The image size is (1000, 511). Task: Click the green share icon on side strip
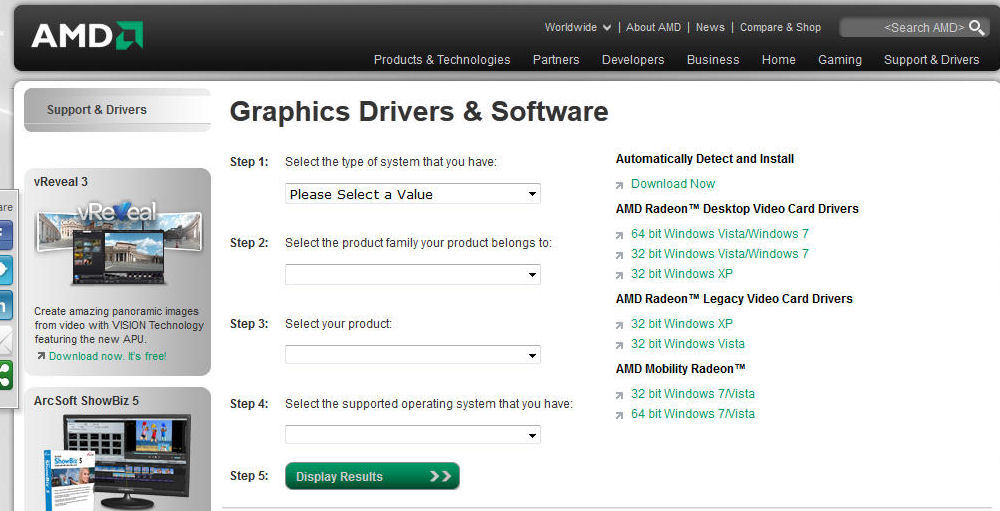tap(5, 375)
